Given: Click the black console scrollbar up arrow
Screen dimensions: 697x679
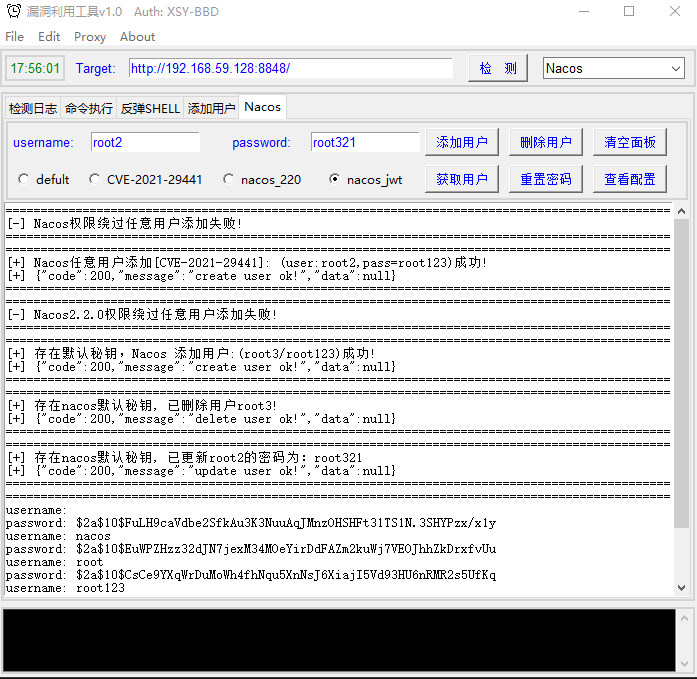Looking at the screenshot, I should [685, 618].
